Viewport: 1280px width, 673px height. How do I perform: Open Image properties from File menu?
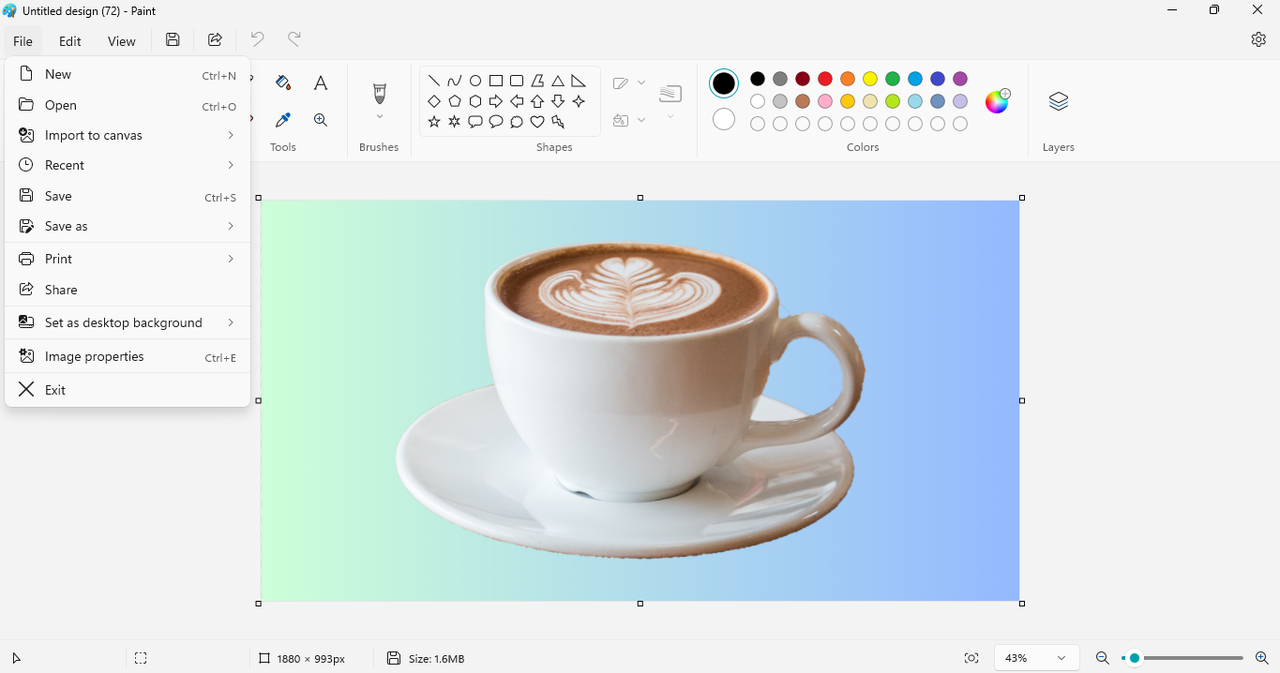coord(128,357)
